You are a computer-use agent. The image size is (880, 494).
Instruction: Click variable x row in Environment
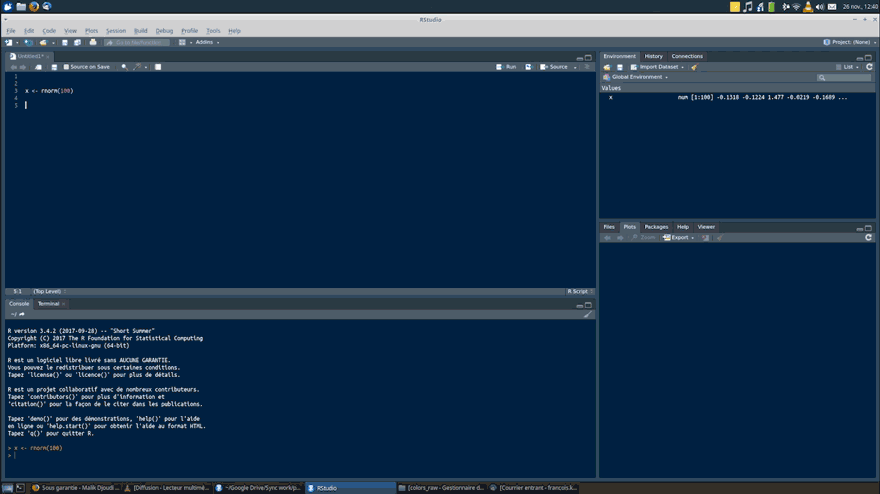click(x=737, y=97)
